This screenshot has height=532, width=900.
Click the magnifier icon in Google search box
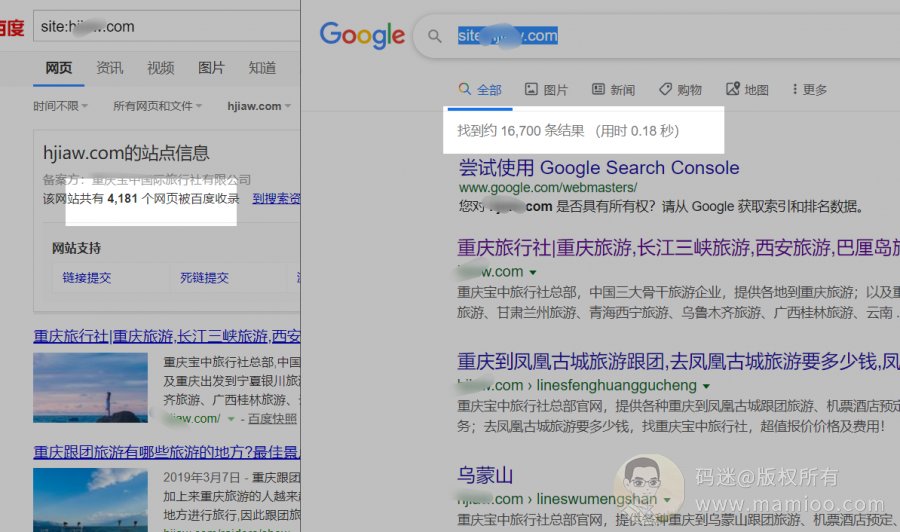[x=435, y=36]
